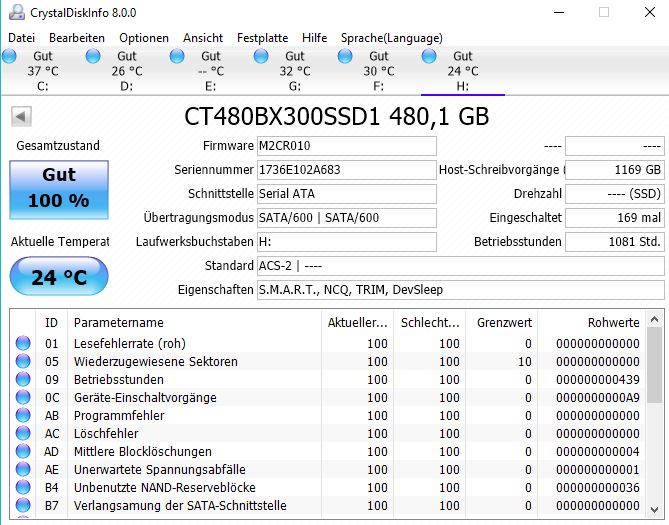Click the Aktueller... column header
Viewport: 669px width, 525px height.
358,322
